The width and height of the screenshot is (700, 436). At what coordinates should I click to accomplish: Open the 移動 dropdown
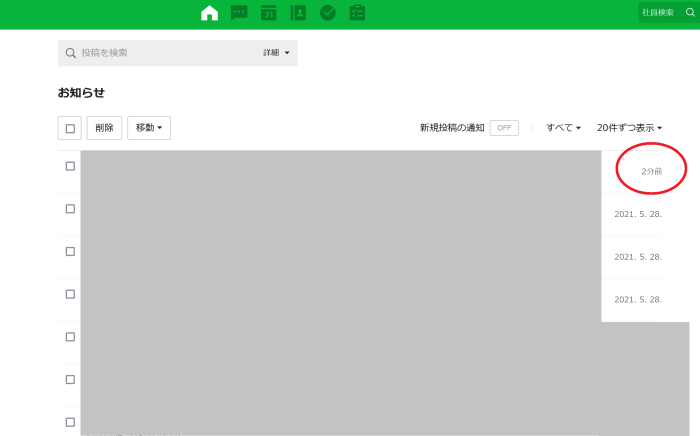click(x=149, y=128)
